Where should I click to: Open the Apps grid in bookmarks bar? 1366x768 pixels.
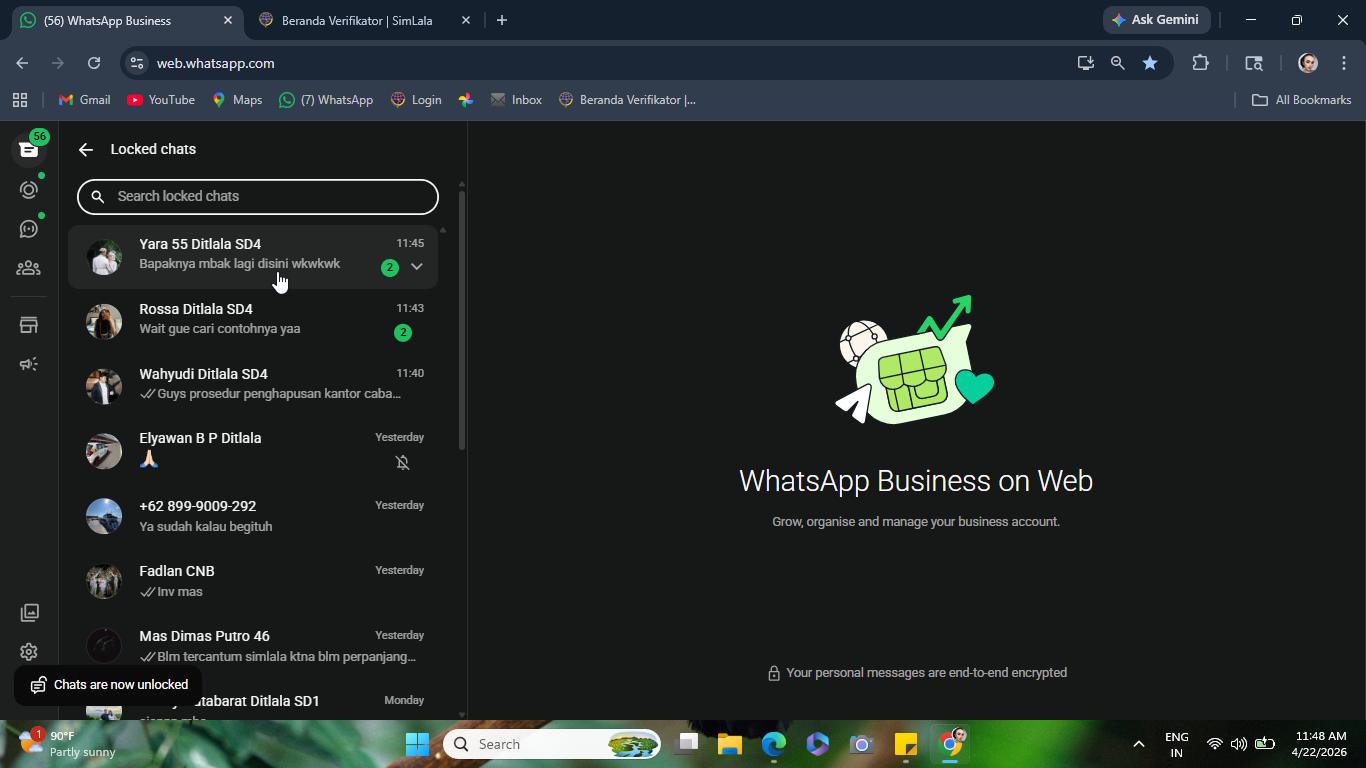[20, 100]
